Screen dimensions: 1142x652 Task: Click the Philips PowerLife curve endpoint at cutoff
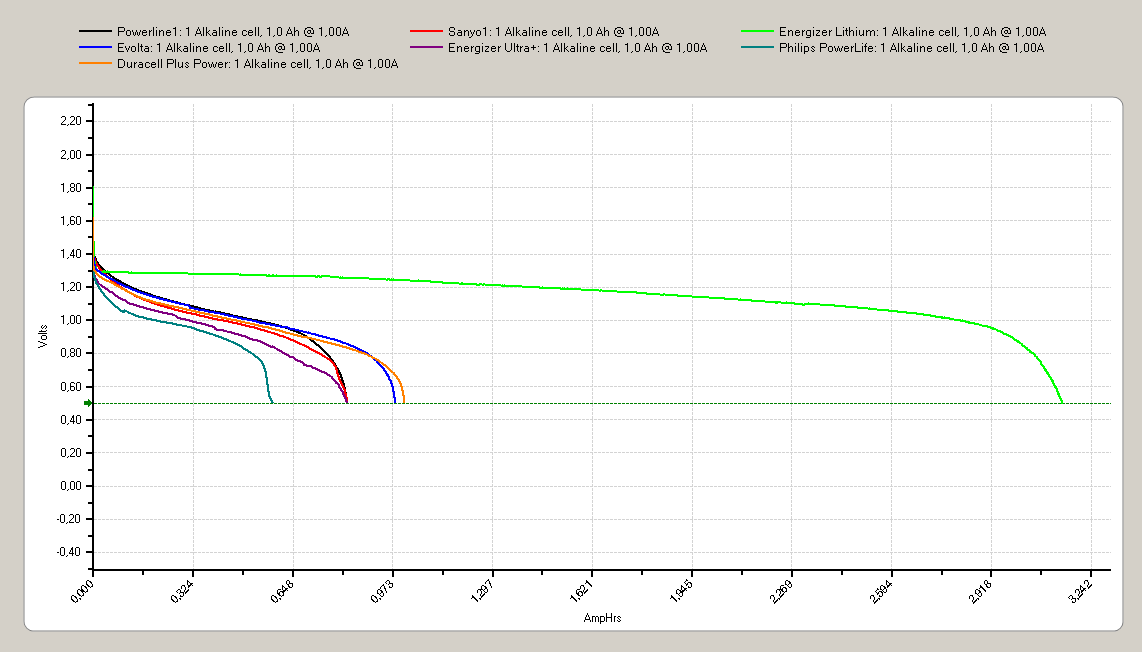coord(272,402)
